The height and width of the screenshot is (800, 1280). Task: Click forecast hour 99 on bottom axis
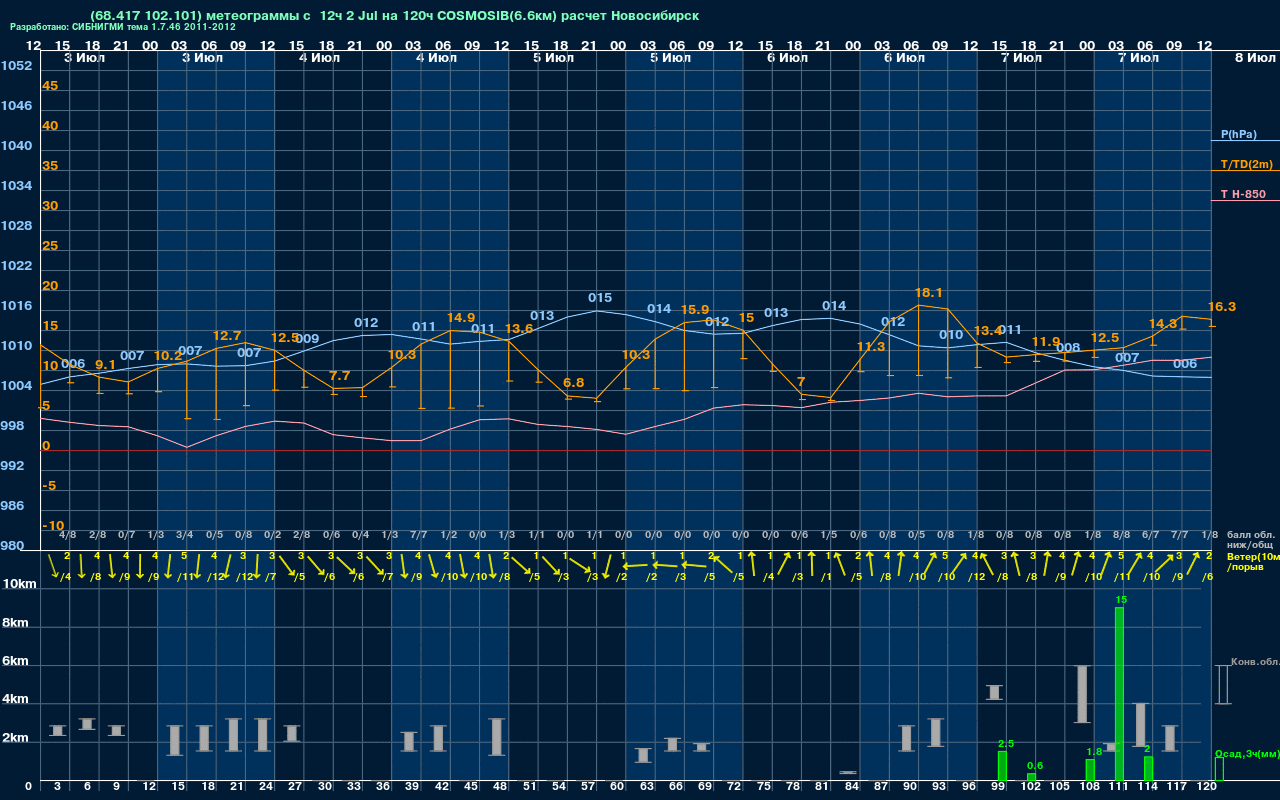998,787
